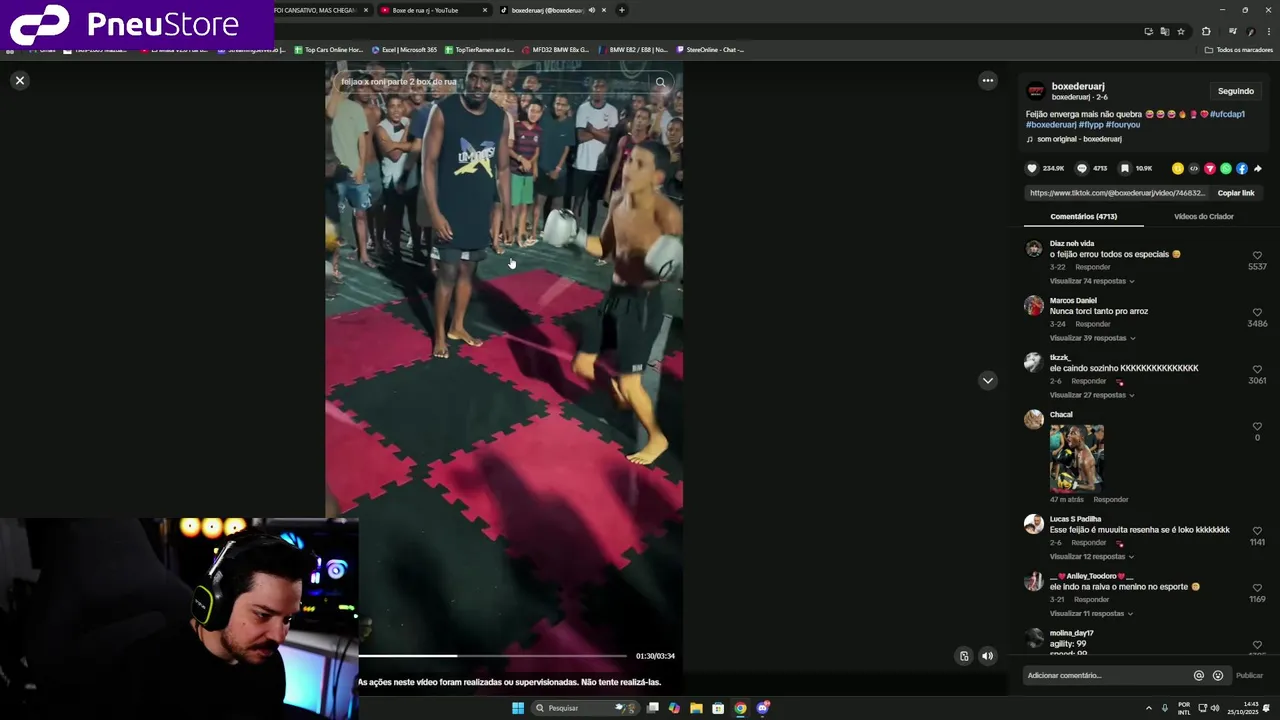The image size is (1280, 720).
Task: Share the video to WhatsApp
Action: [1225, 168]
